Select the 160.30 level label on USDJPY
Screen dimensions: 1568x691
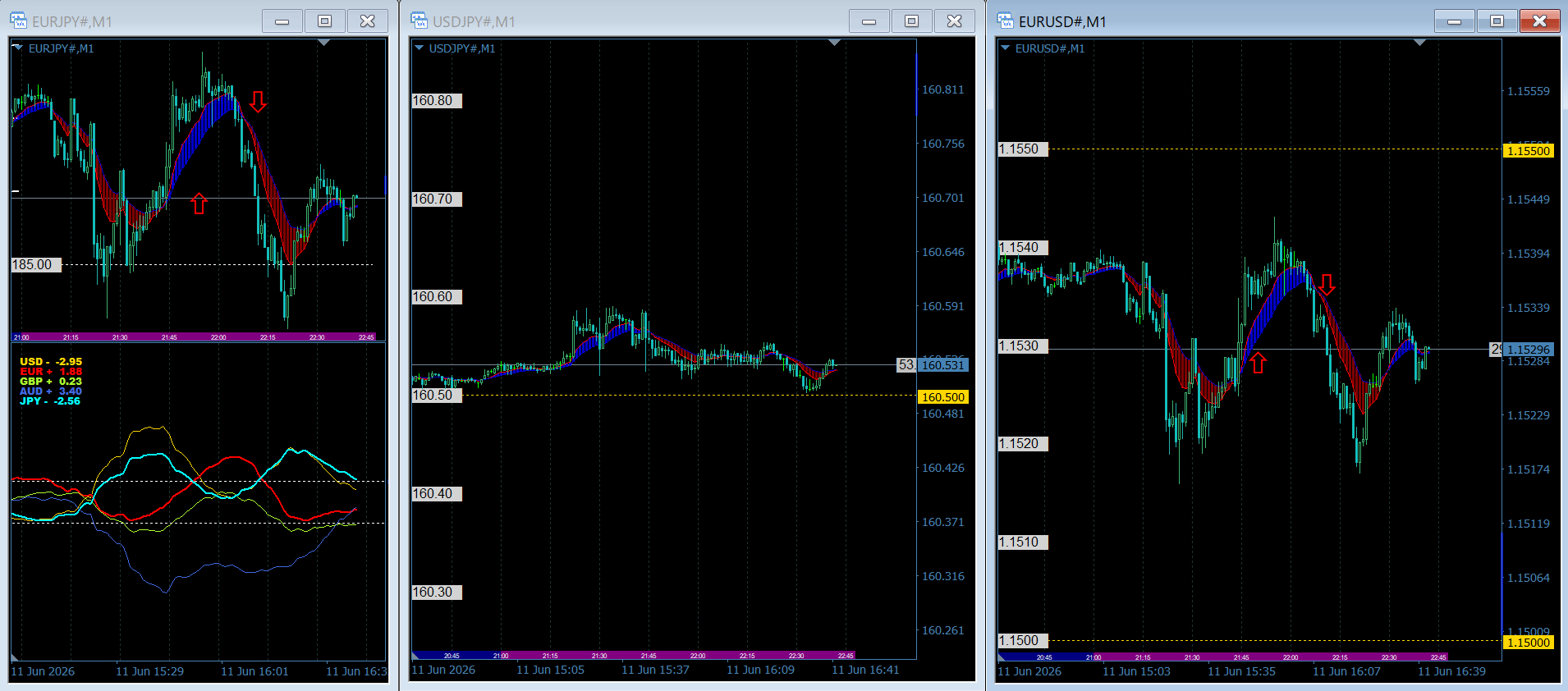pos(437,593)
